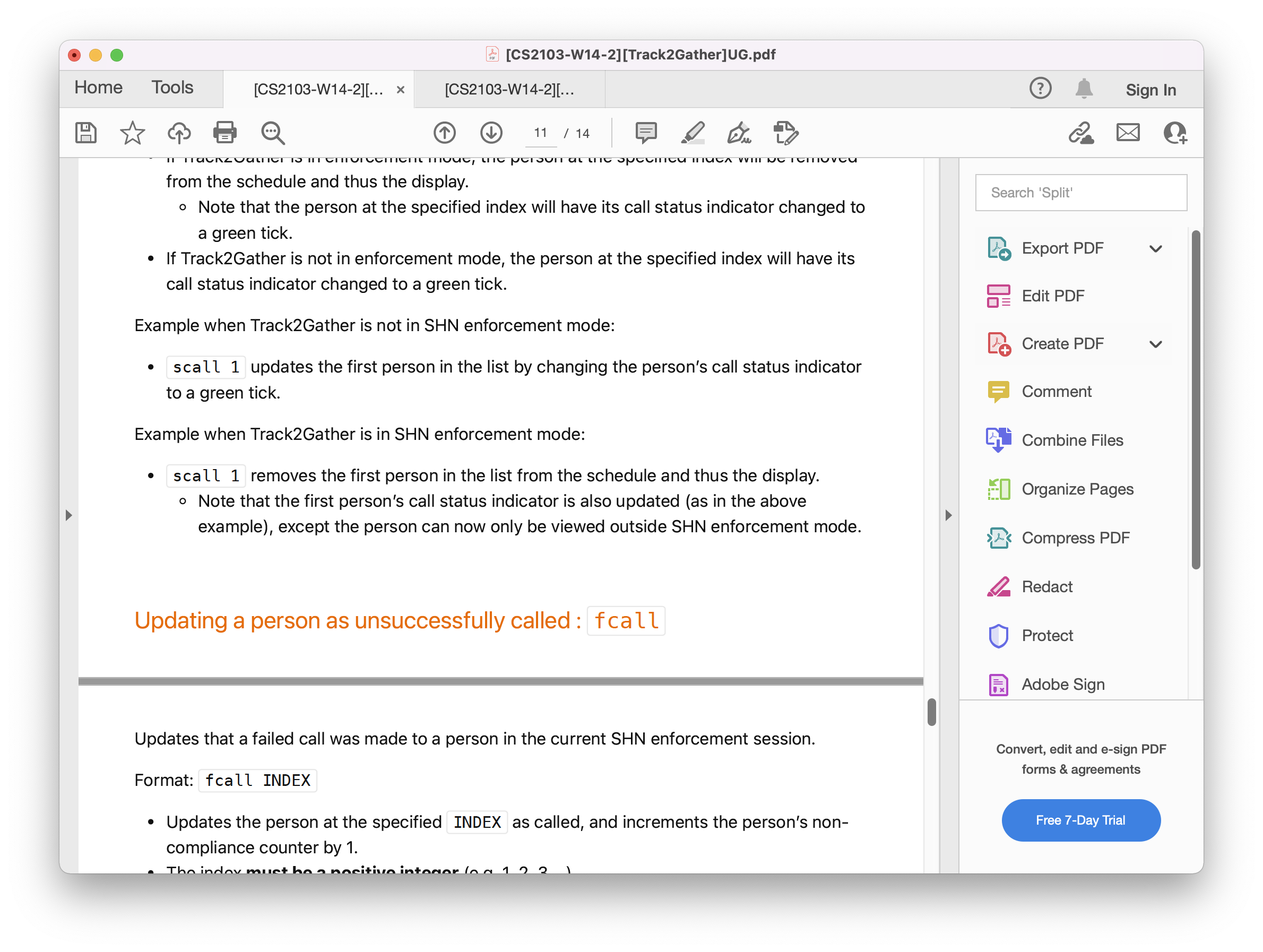1263x952 pixels.
Task: Bookmark document with the star icon
Action: tap(132, 133)
